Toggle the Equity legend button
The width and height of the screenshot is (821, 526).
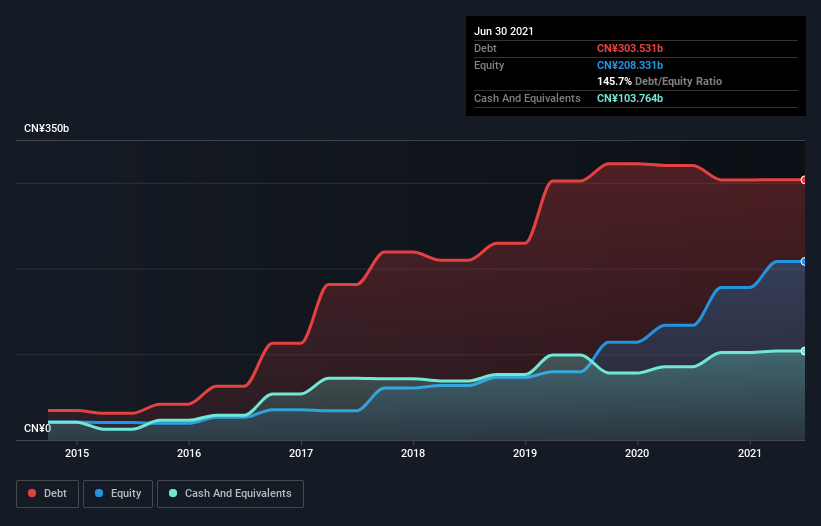coord(118,494)
